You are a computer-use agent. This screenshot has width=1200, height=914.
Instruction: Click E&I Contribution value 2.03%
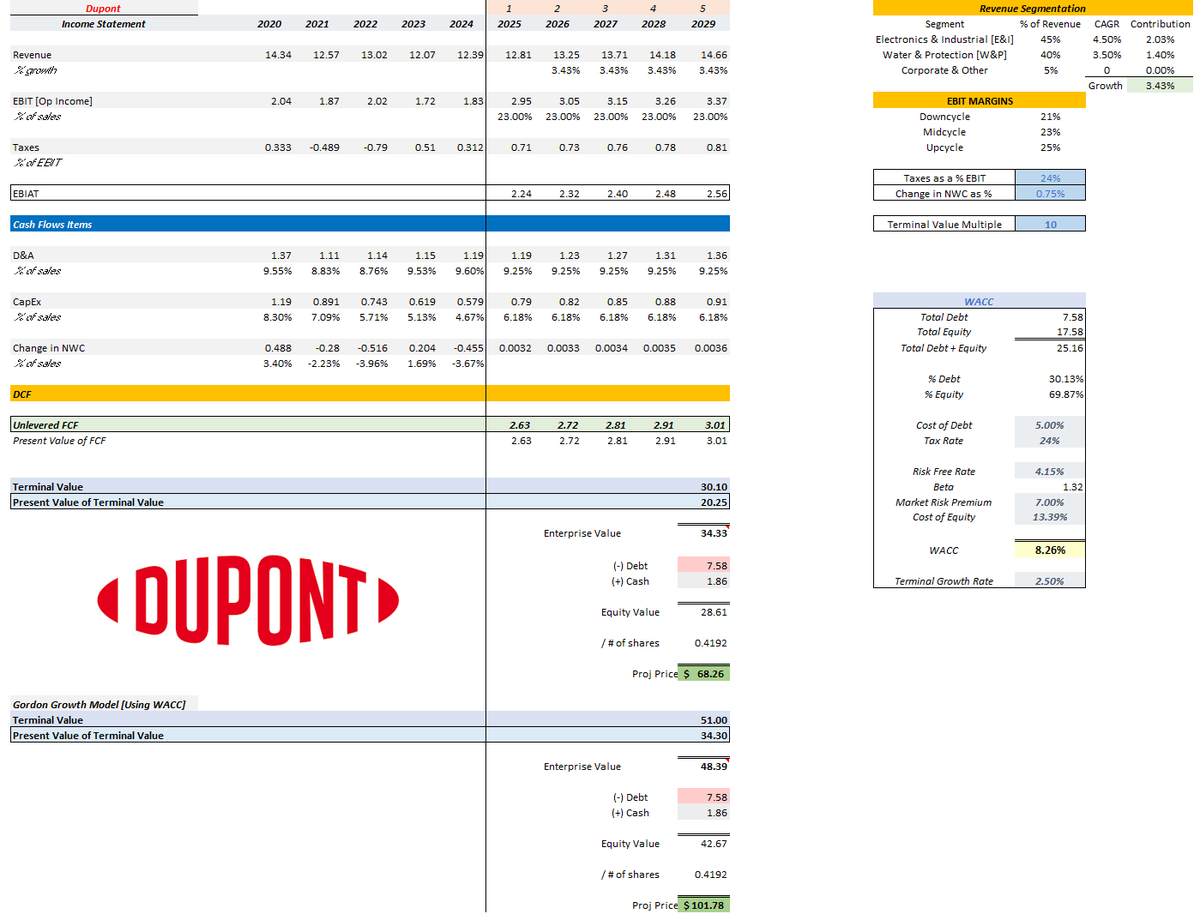click(1160, 40)
